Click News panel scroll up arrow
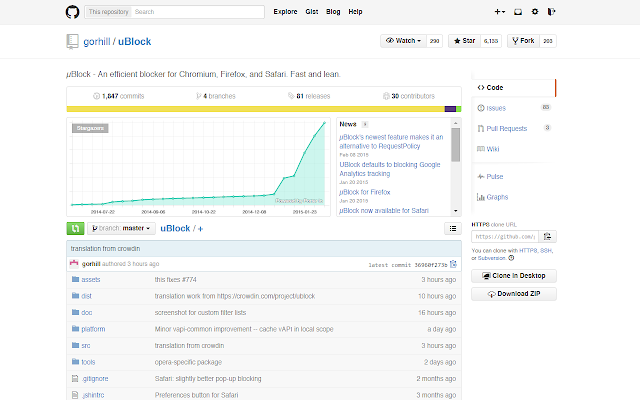Viewport: 640px width, 400px height. (456, 123)
